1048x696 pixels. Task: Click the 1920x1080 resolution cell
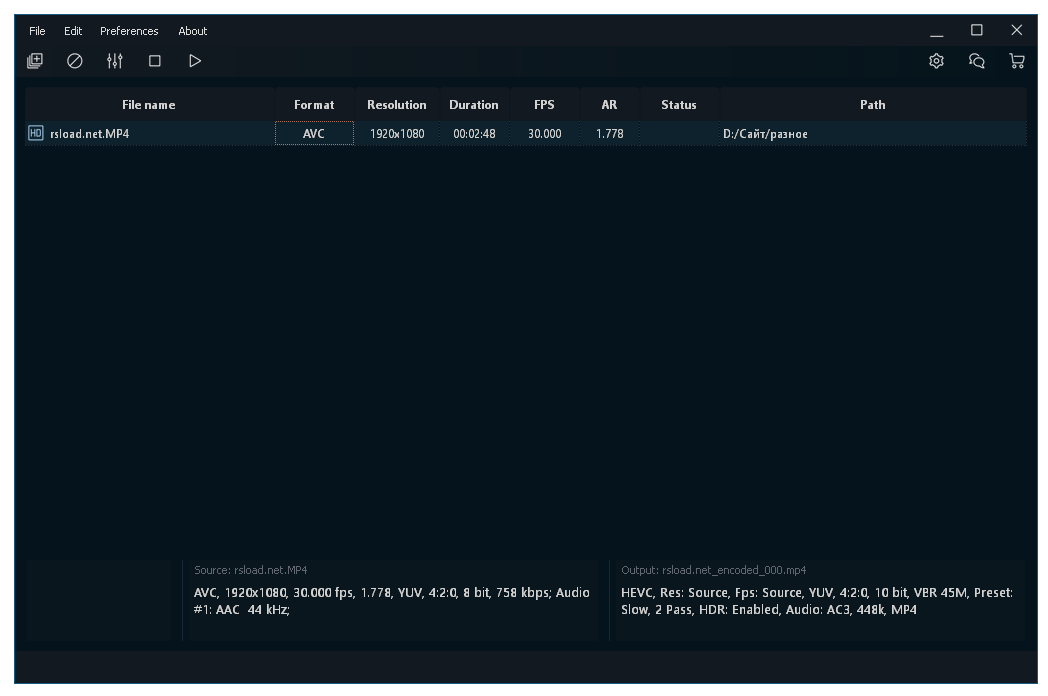397,133
